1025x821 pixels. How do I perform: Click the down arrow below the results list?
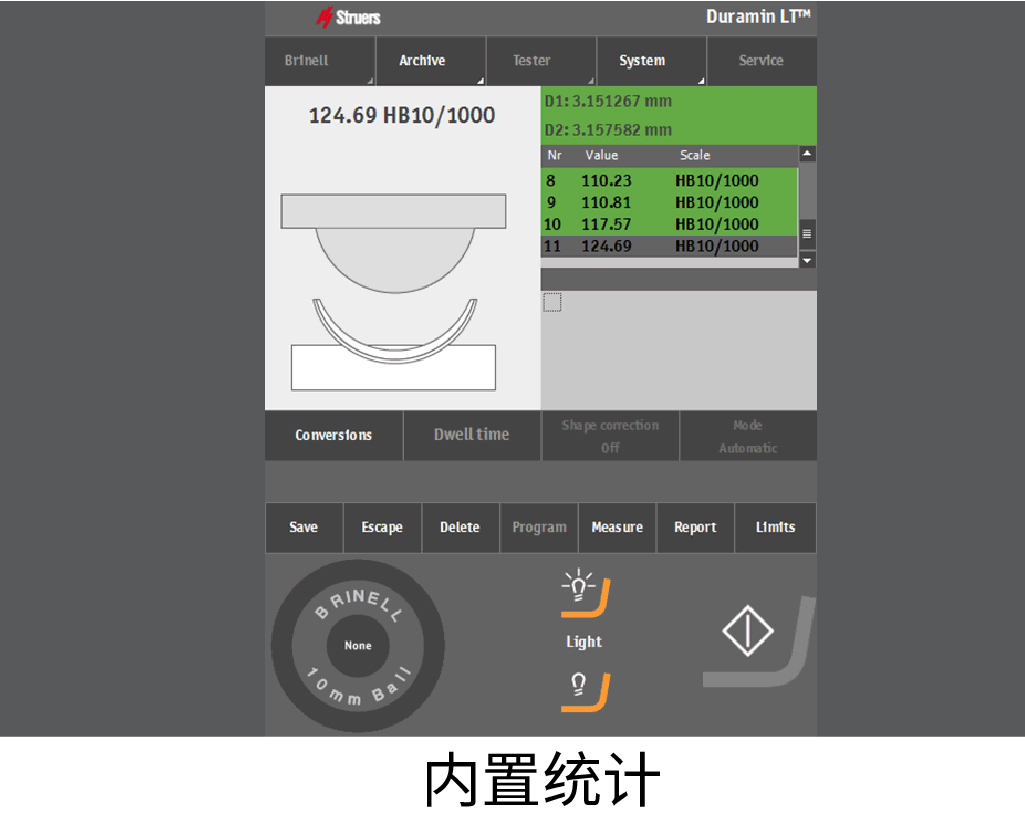point(807,259)
